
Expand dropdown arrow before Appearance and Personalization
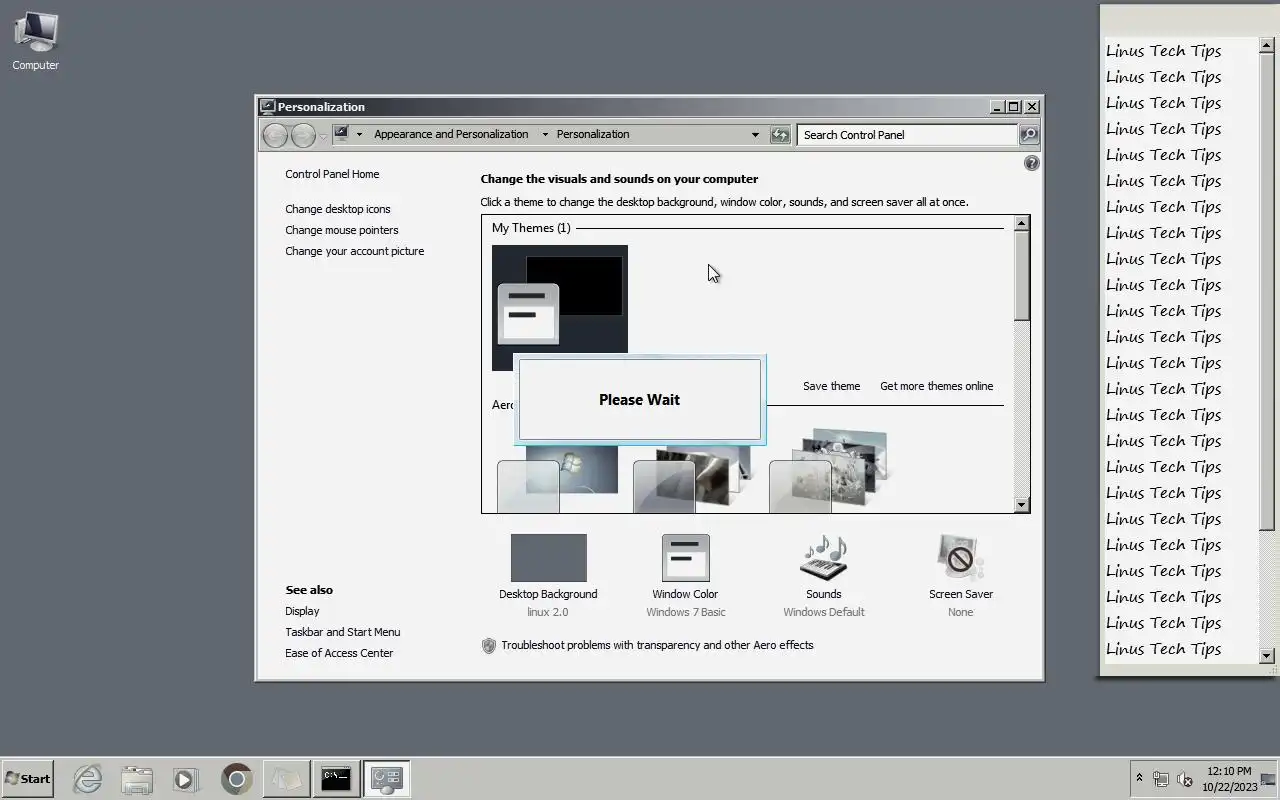(x=359, y=134)
